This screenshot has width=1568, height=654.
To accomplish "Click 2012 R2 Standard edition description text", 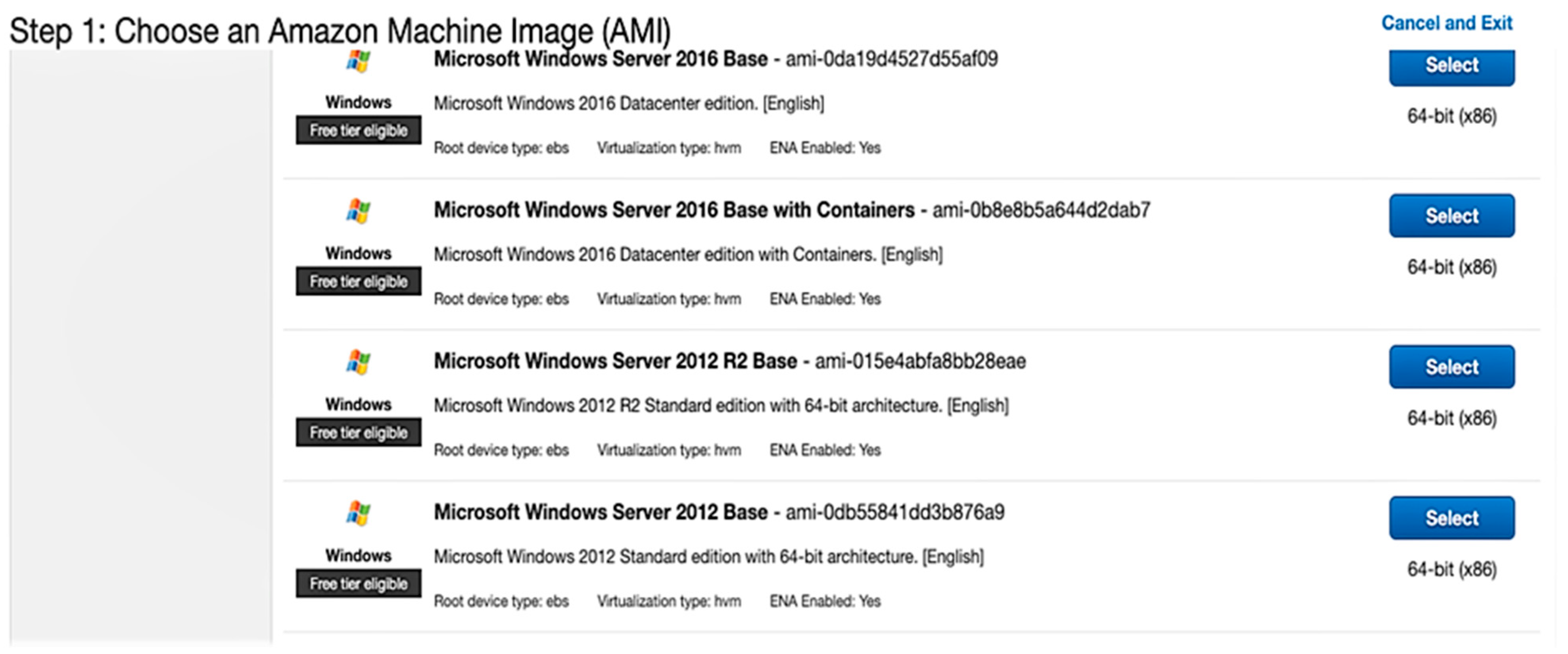I will (721, 406).
